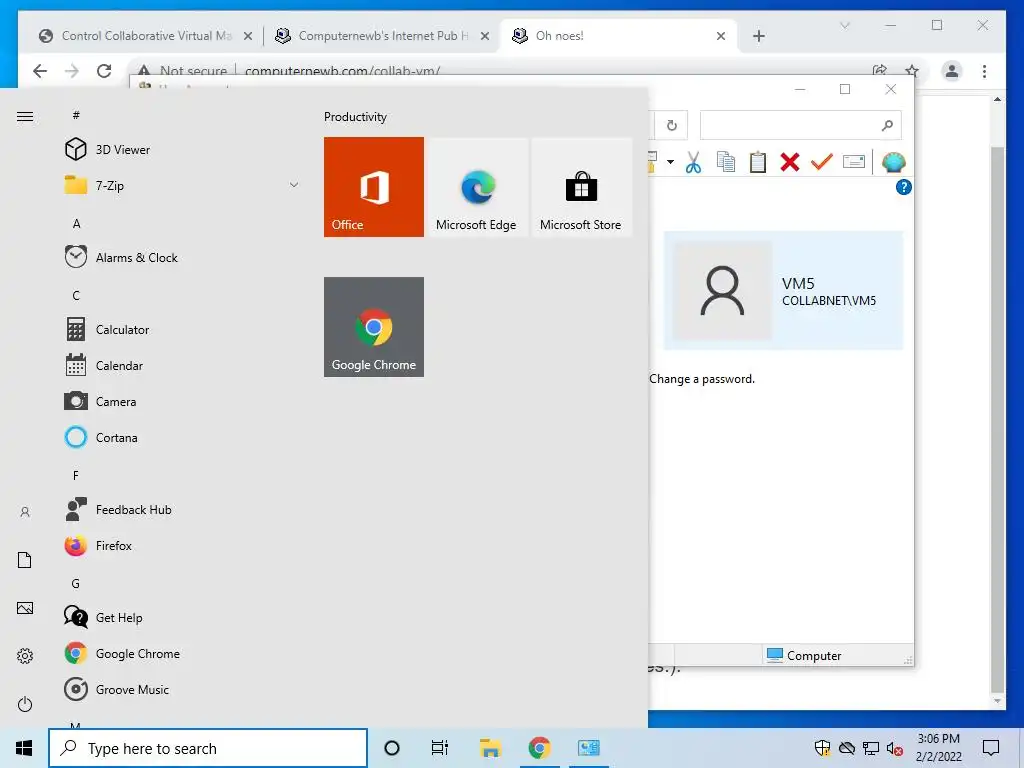Click the Office tile
This screenshot has height=768, width=1024.
[x=374, y=187]
